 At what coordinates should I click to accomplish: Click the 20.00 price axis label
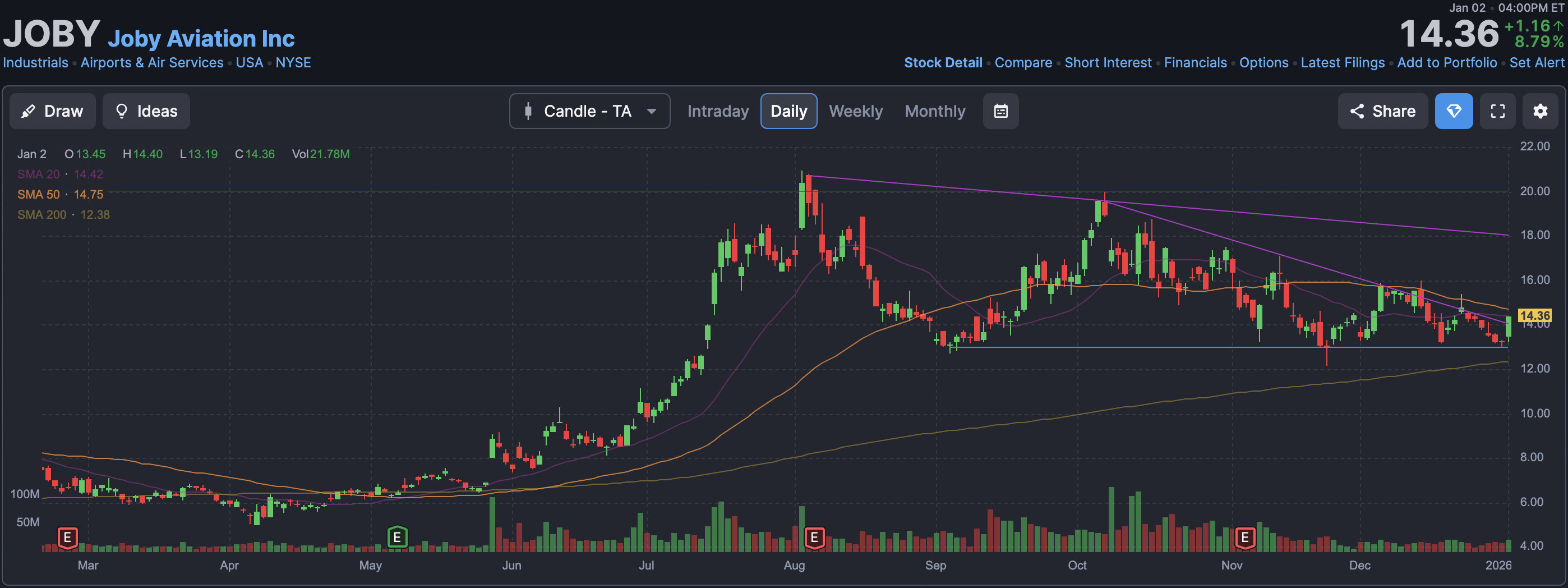(1534, 191)
